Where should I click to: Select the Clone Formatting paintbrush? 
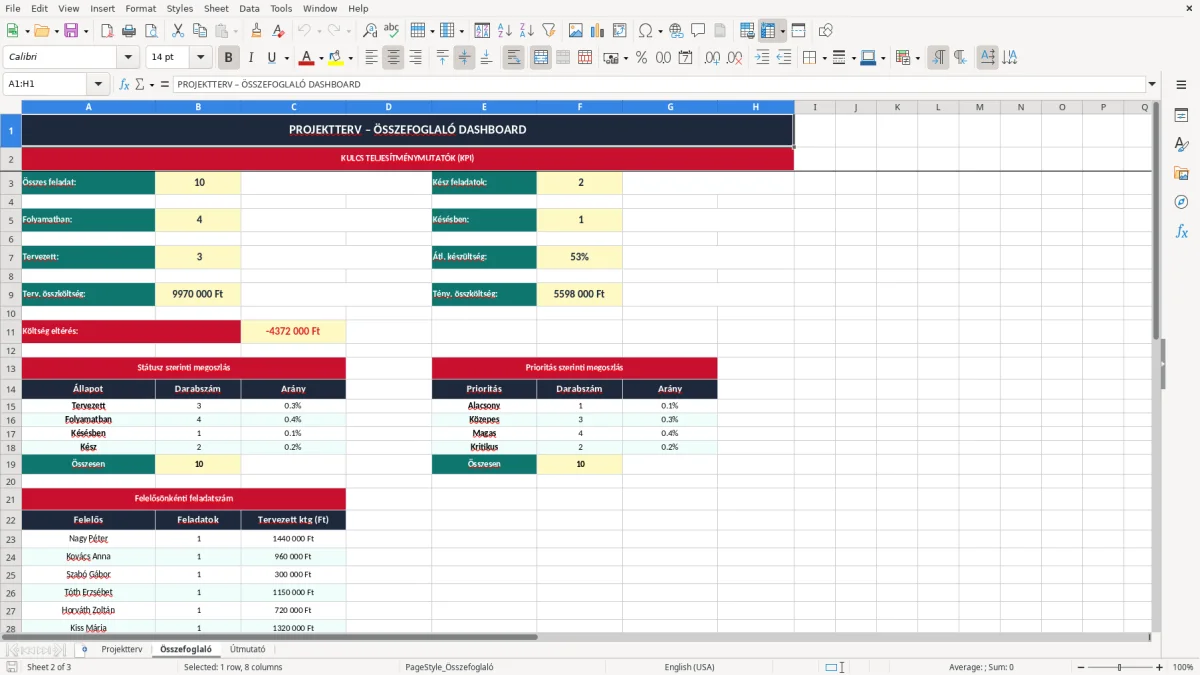[x=257, y=31]
